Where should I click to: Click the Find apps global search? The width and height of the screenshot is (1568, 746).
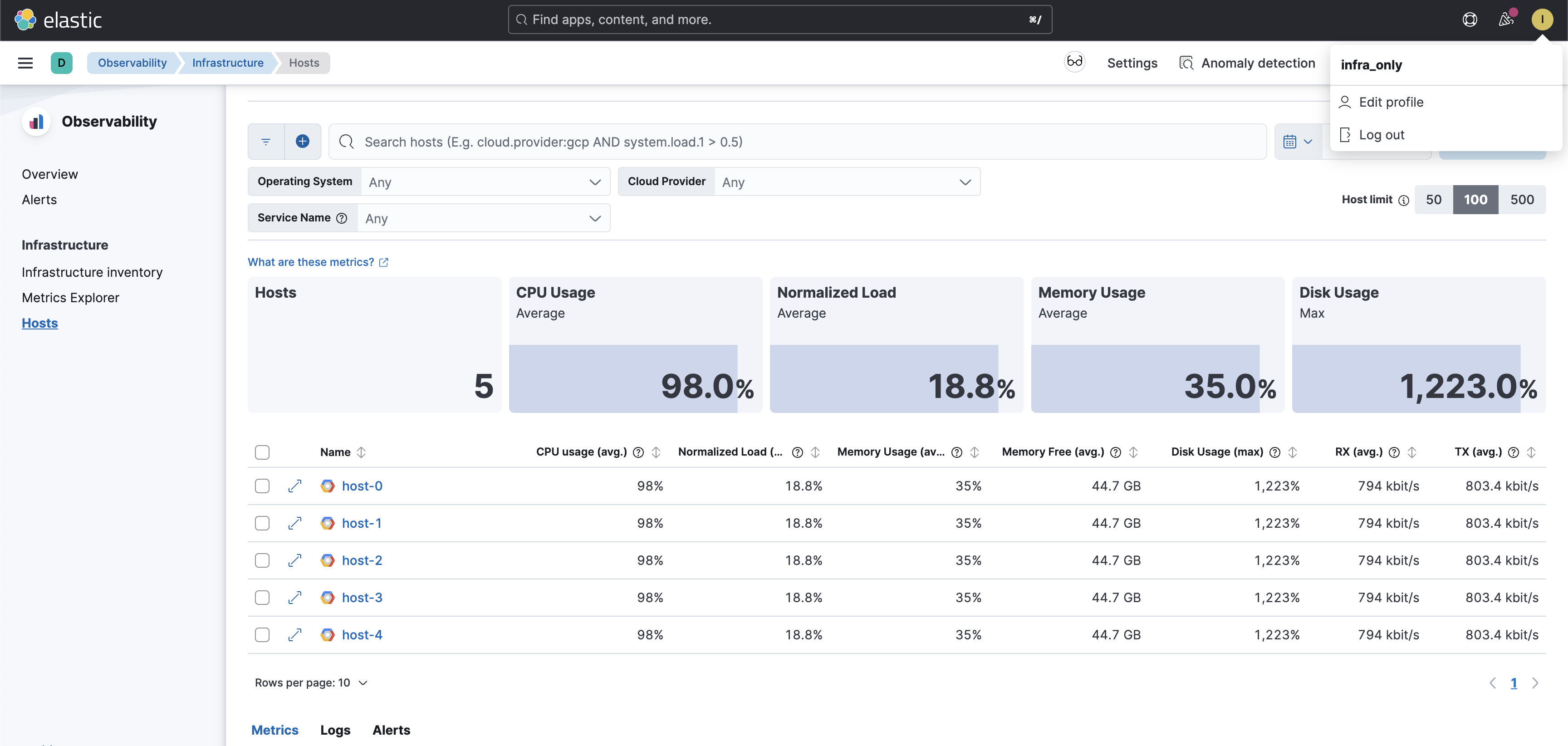point(780,20)
